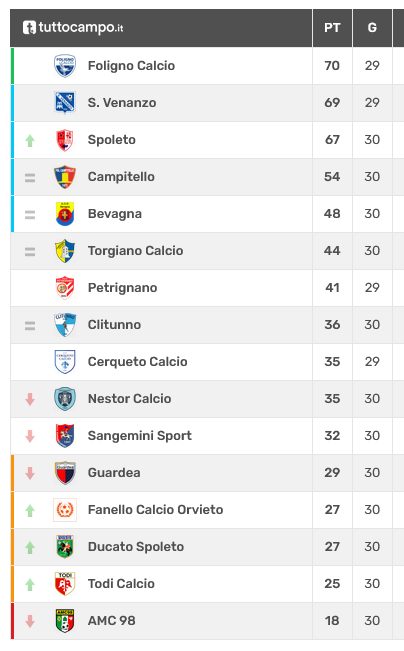This screenshot has width=404, height=651.
Task: Click the green up arrow beside Spoleto
Action: (x=30, y=140)
